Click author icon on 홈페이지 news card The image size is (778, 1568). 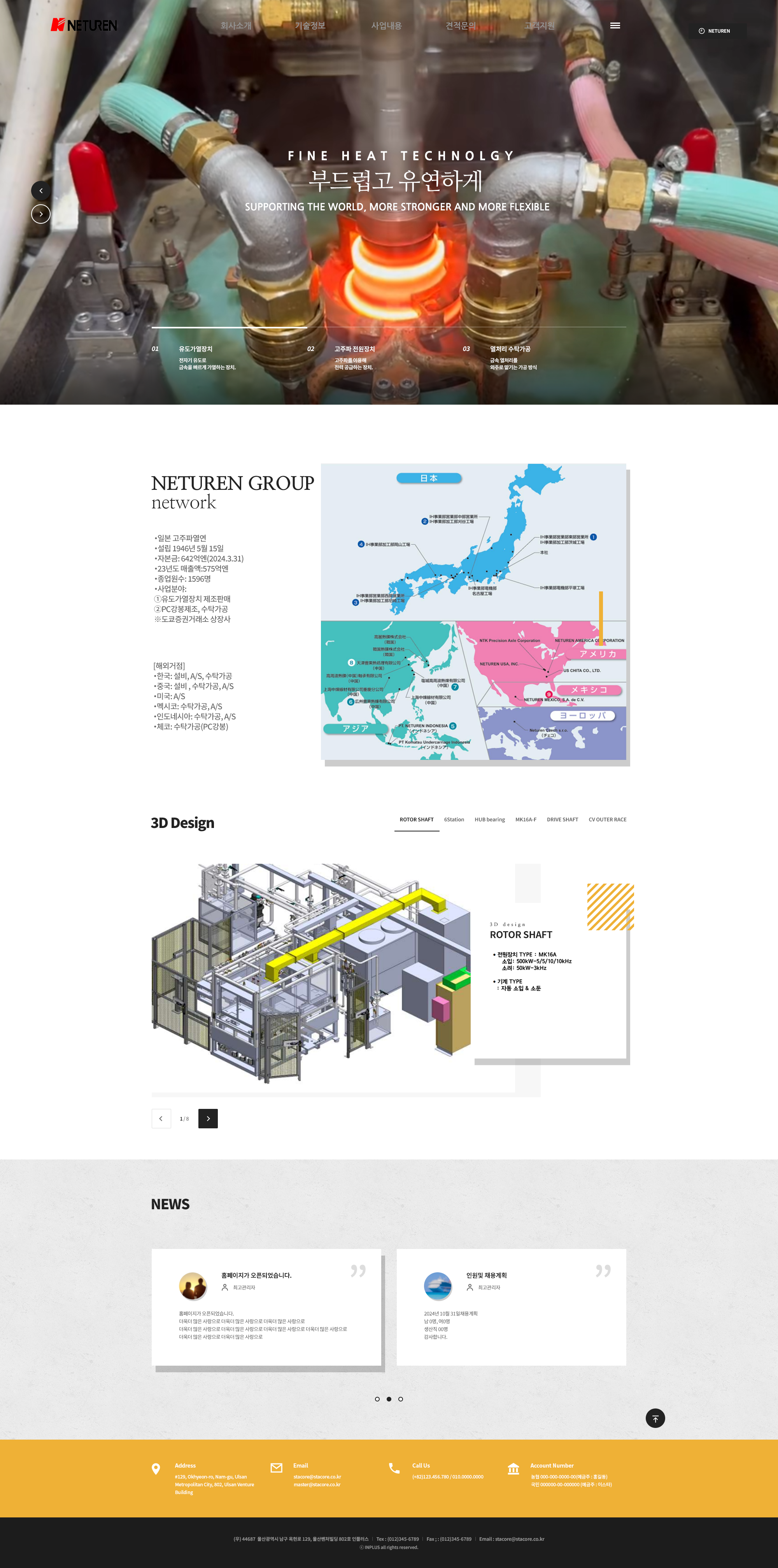224,1287
